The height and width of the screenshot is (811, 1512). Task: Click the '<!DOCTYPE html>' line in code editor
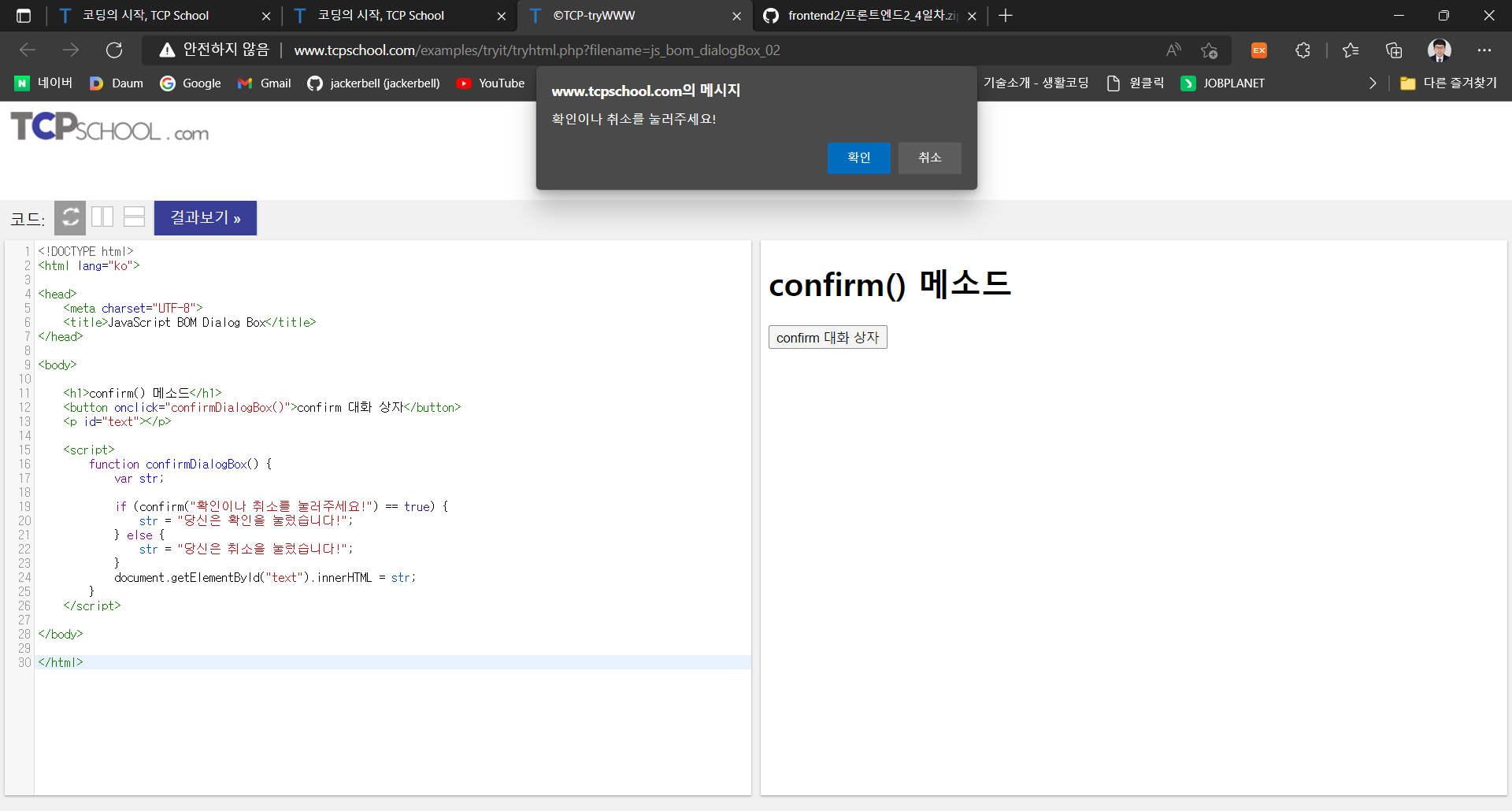pyautogui.click(x=86, y=251)
